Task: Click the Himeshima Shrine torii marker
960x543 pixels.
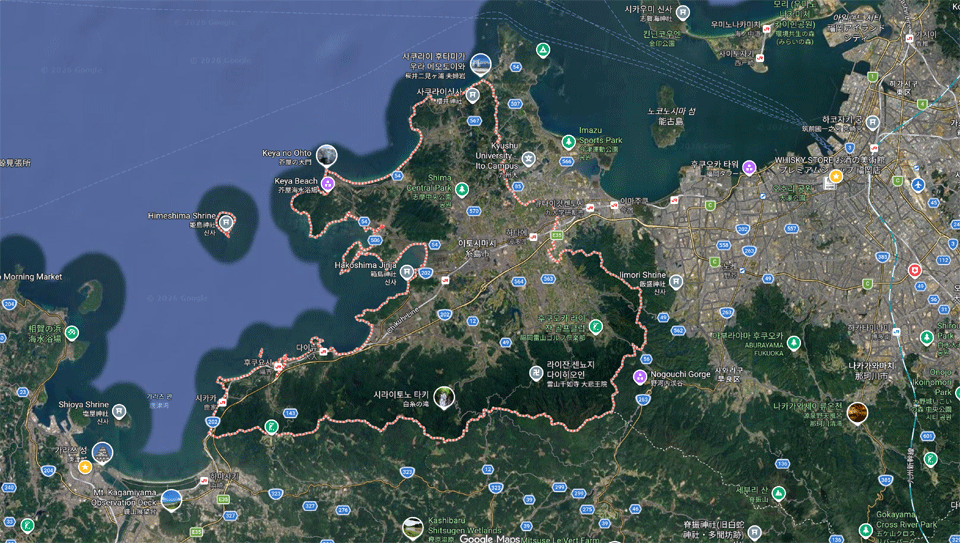Action: coord(226,222)
